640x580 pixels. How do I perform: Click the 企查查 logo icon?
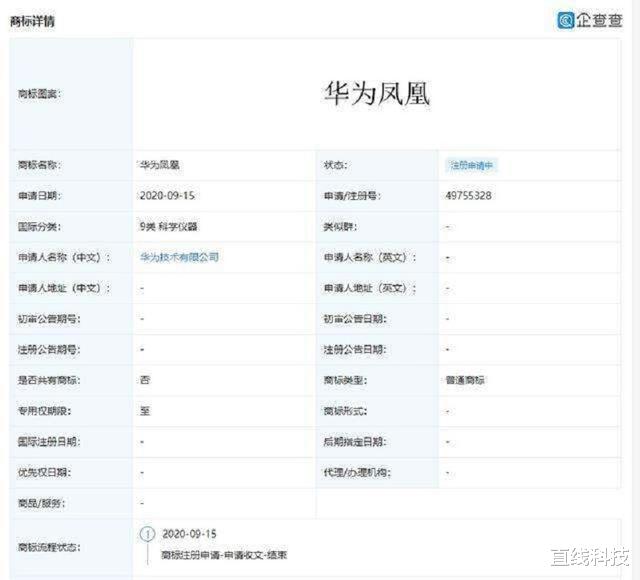[x=566, y=20]
